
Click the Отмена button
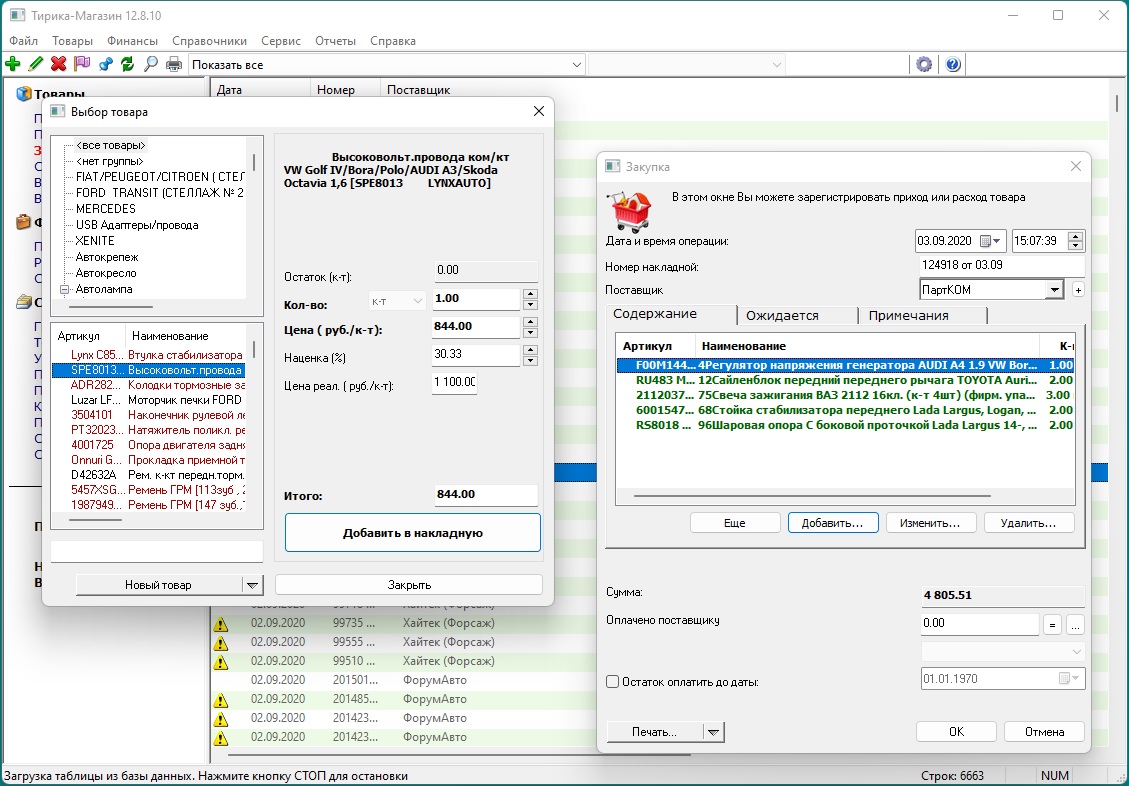coord(1044,731)
